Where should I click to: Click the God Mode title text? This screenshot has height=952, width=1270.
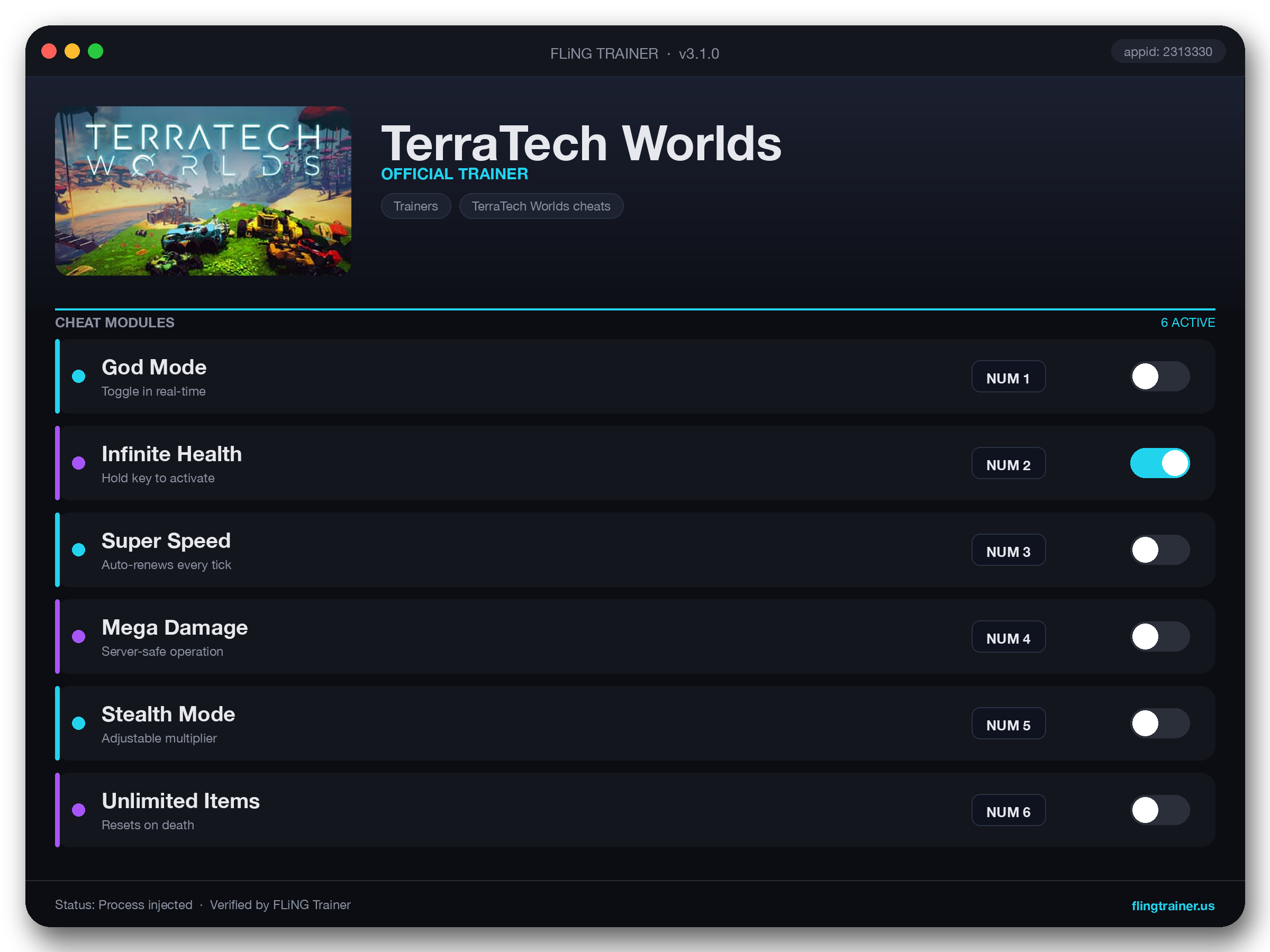point(154,367)
